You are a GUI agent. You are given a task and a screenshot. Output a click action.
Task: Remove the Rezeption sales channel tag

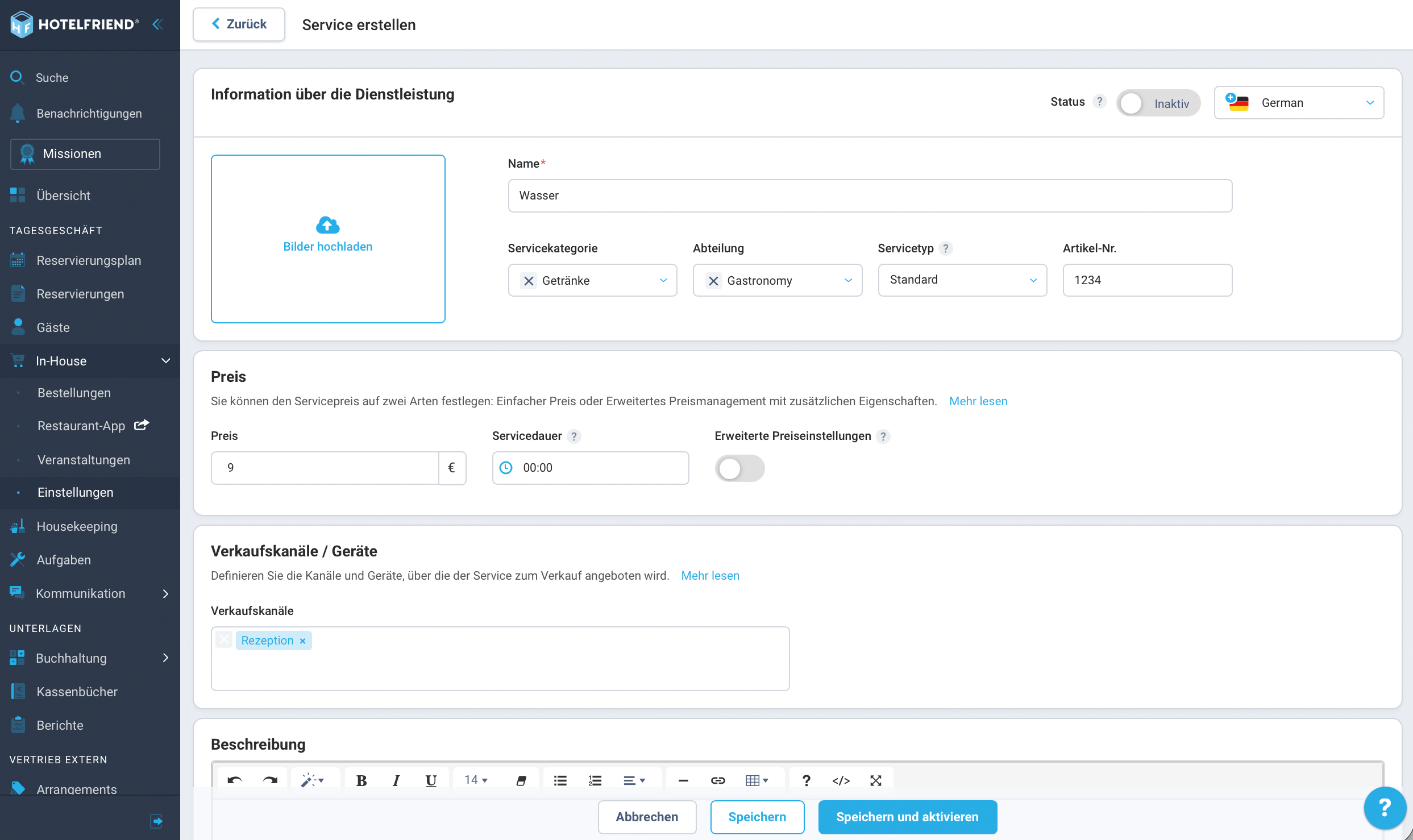(302, 641)
